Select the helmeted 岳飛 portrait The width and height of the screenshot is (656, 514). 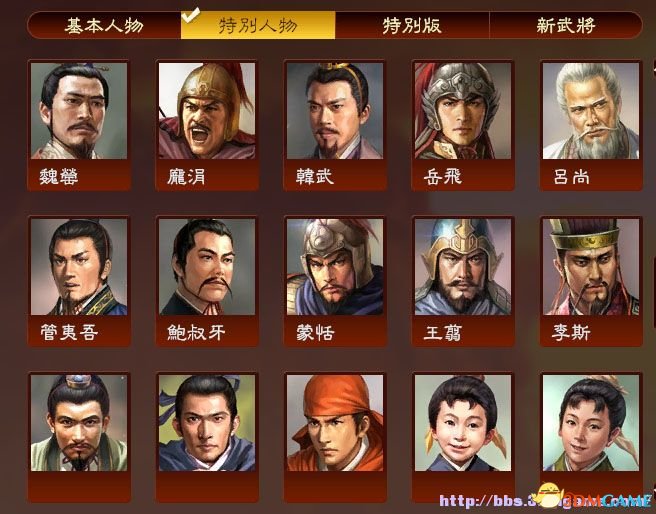[x=463, y=125]
